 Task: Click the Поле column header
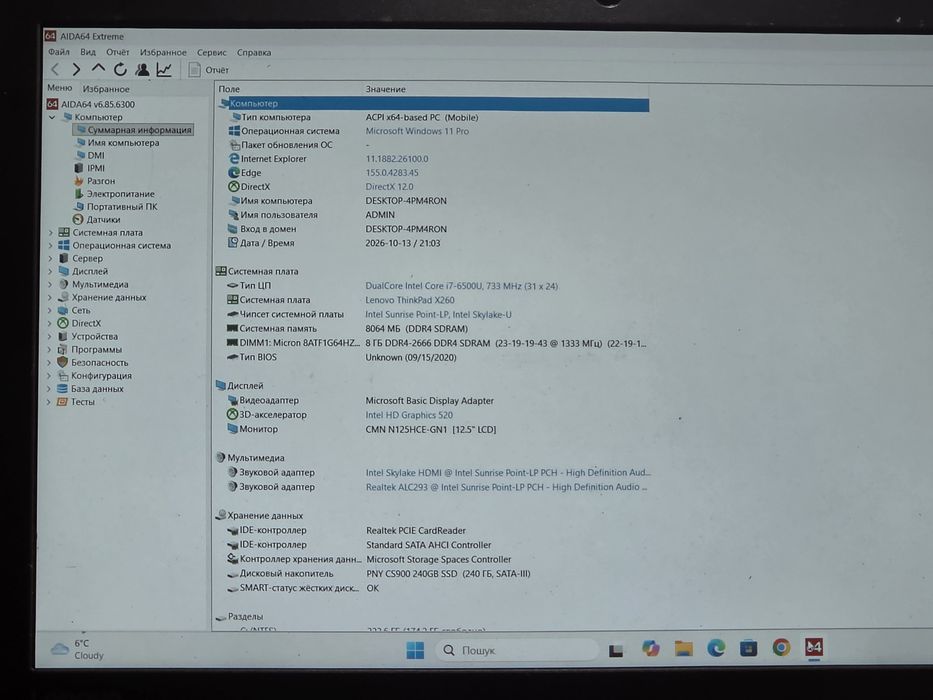[x=229, y=89]
